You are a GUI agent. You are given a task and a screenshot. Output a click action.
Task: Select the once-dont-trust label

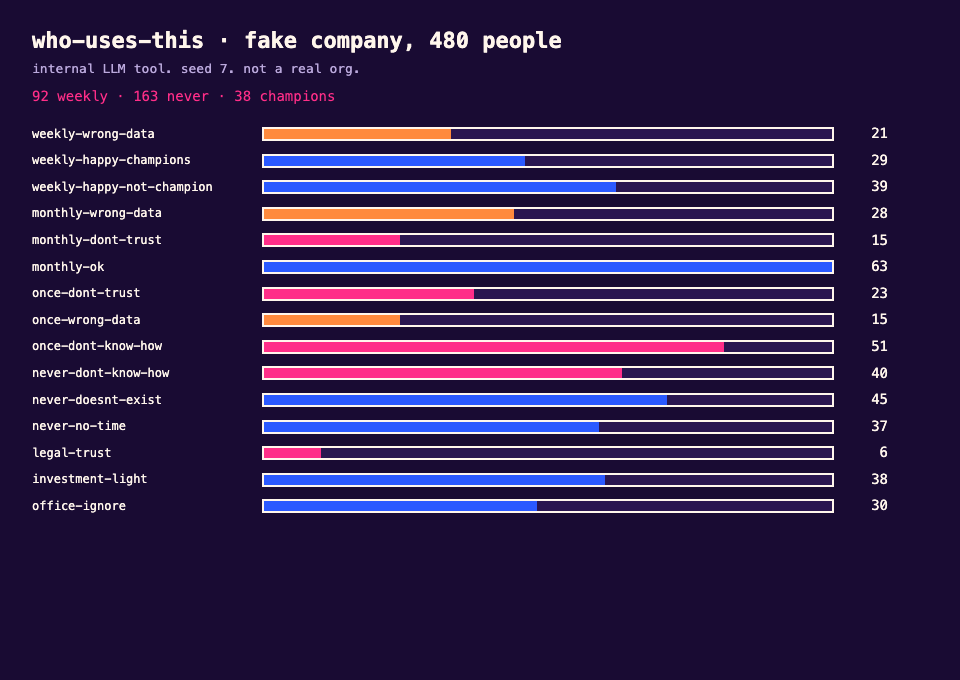[x=86, y=293]
